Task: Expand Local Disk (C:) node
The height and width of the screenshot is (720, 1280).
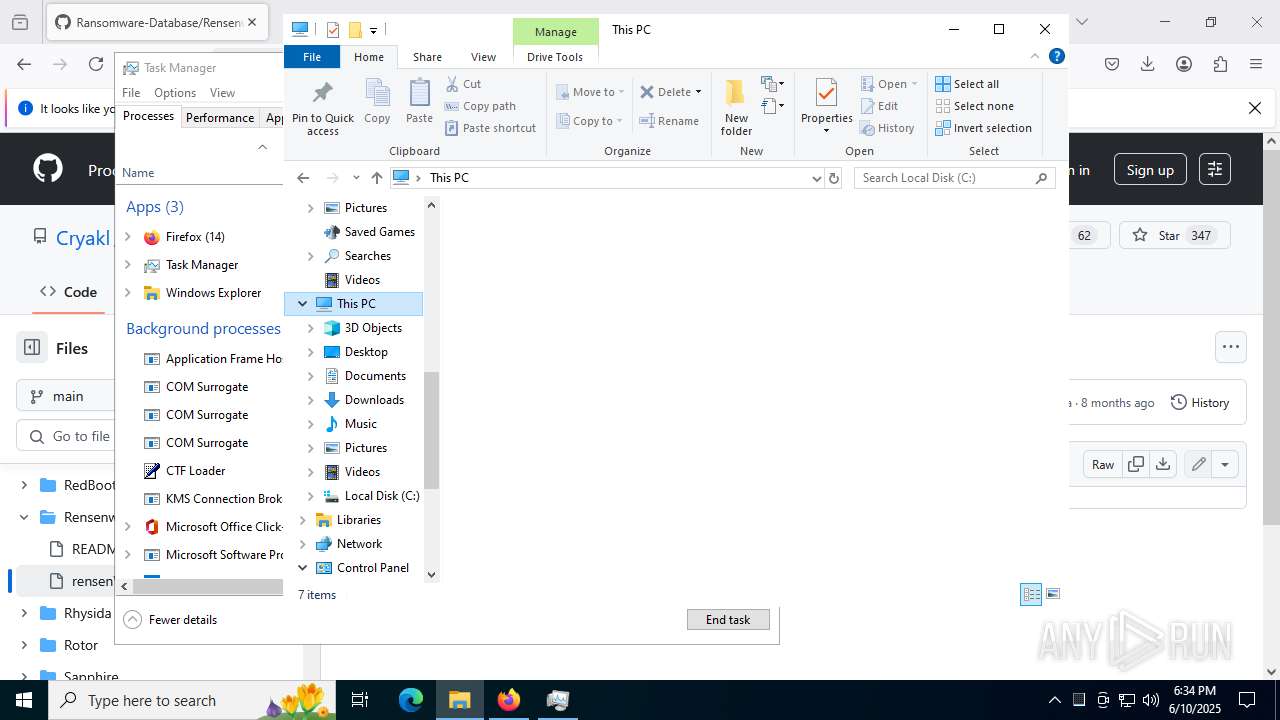Action: tap(310, 496)
